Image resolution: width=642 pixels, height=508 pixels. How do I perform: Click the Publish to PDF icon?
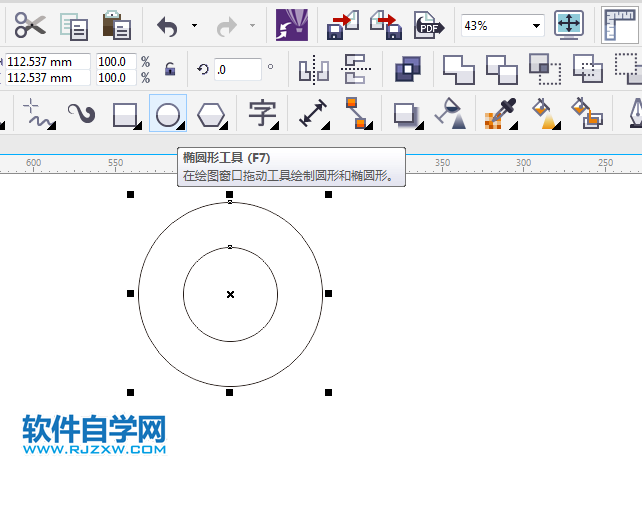(429, 26)
